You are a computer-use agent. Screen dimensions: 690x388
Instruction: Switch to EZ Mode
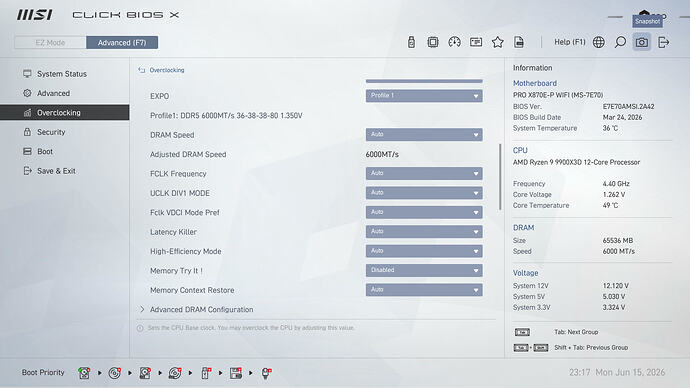pyautogui.click(x=50, y=43)
